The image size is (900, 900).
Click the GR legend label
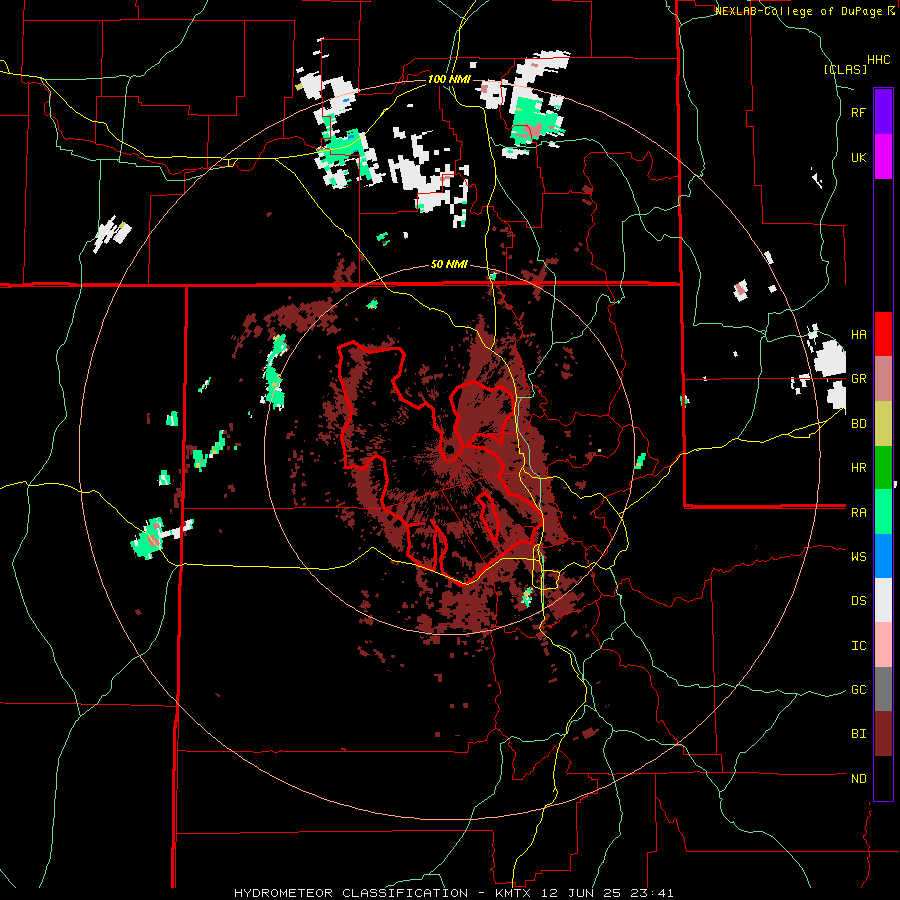tap(858, 379)
